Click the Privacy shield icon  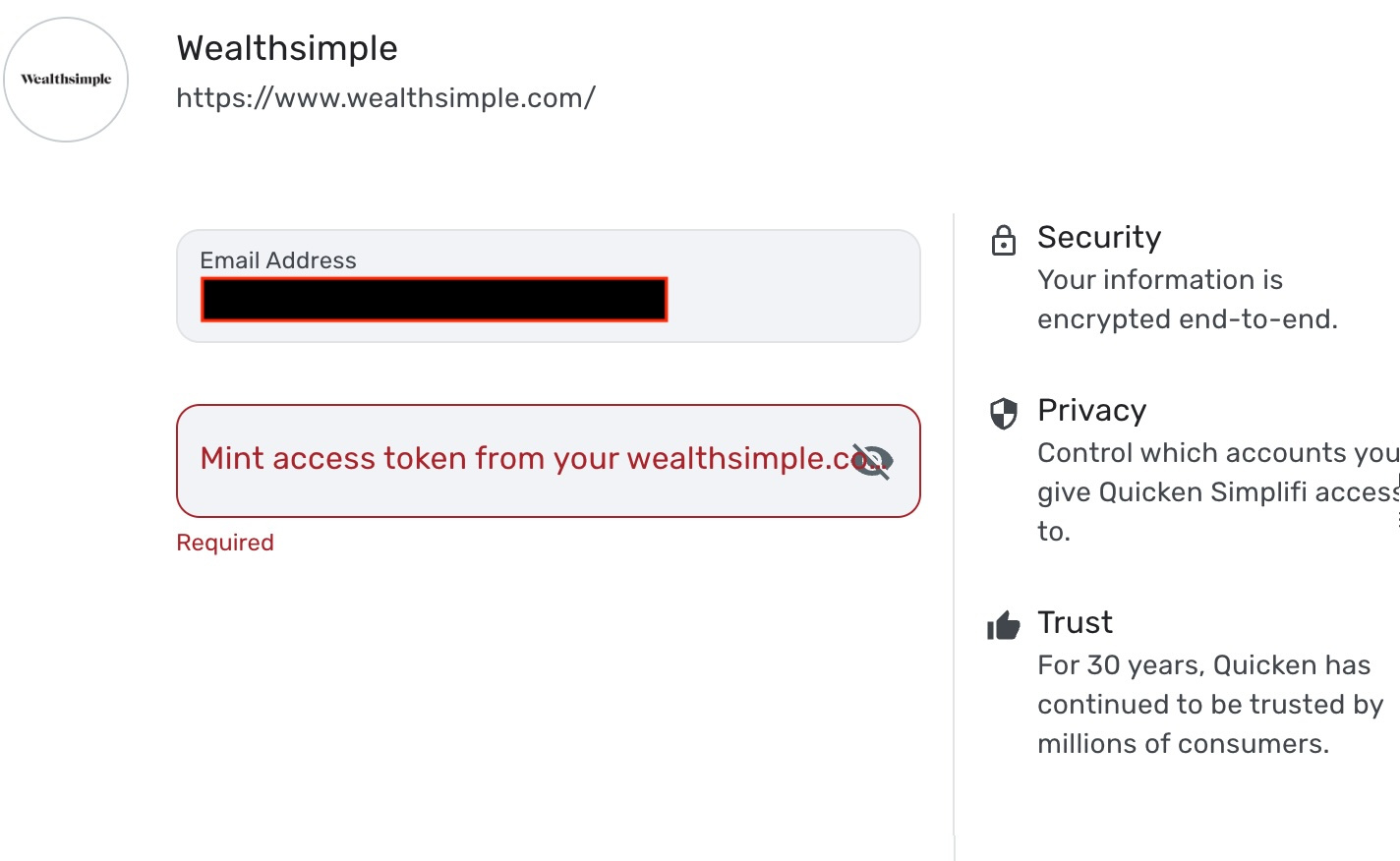1003,414
